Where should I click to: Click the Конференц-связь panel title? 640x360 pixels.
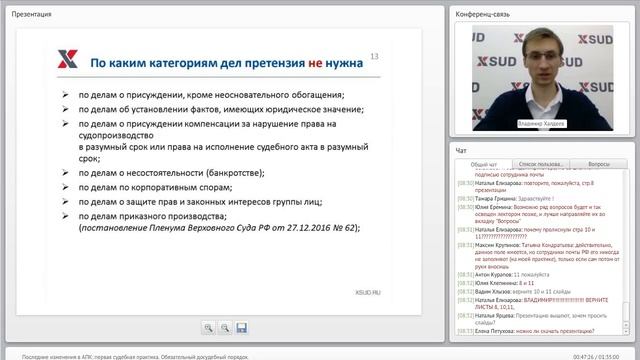[x=482, y=14]
